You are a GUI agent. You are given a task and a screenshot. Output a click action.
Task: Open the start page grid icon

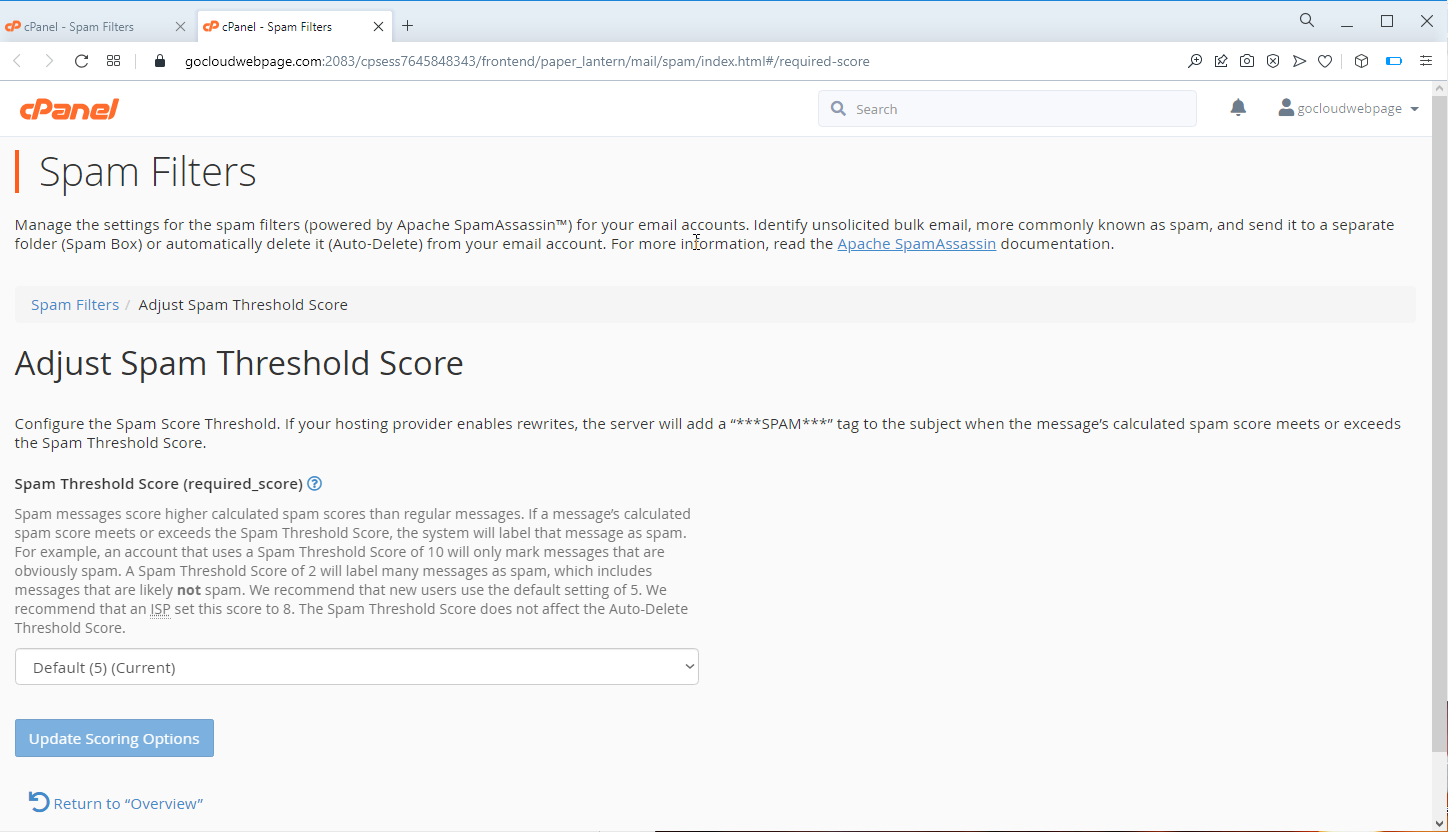click(x=114, y=61)
